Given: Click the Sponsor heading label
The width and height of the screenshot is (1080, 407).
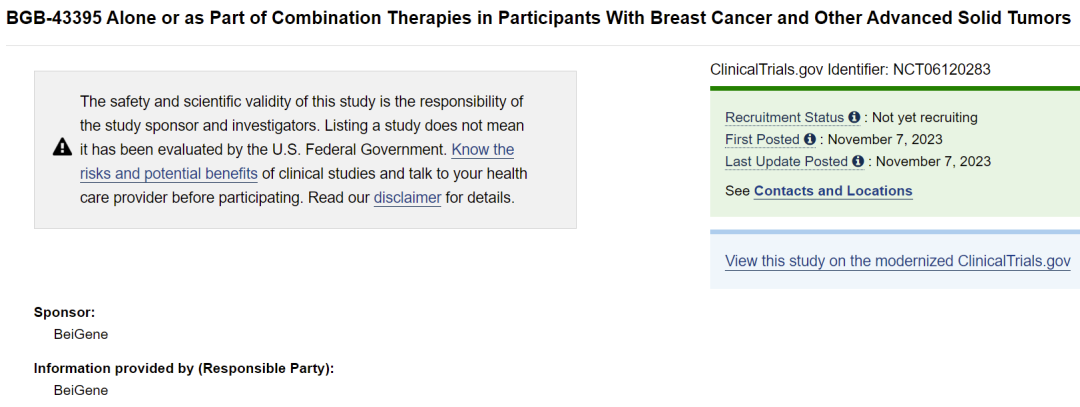Looking at the screenshot, I should pyautogui.click(x=65, y=312).
